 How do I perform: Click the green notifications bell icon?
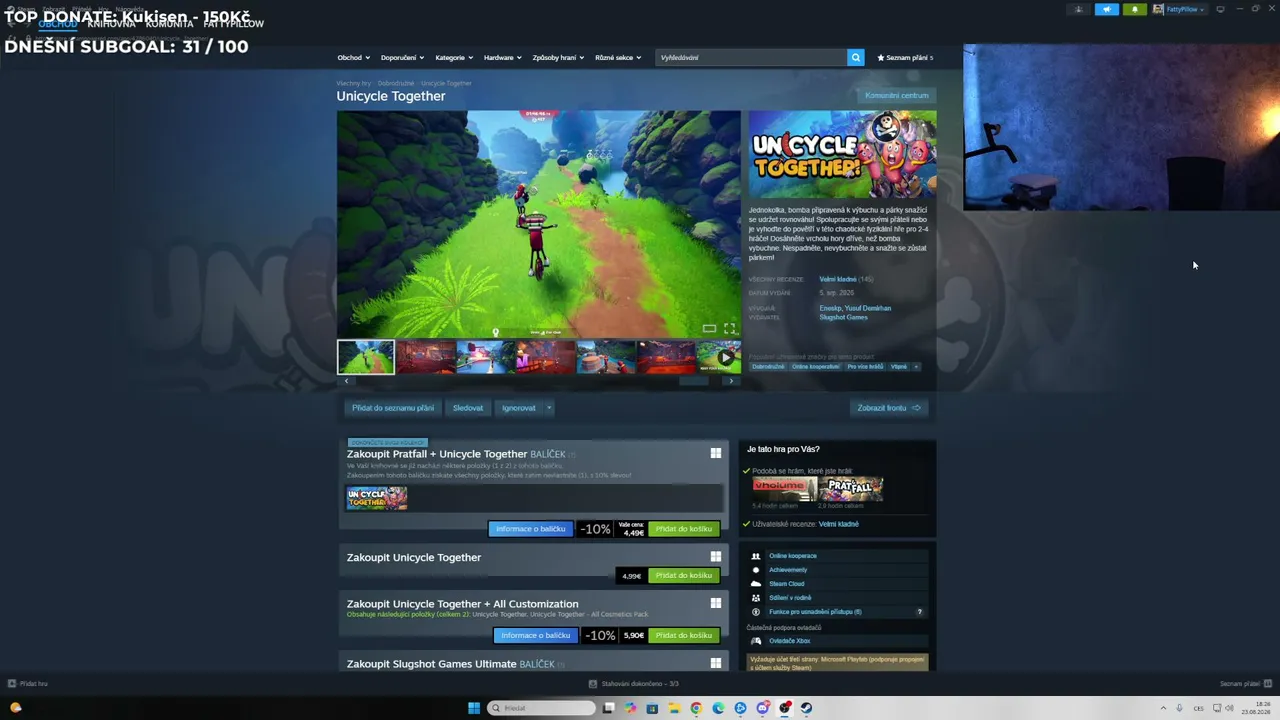point(1134,9)
